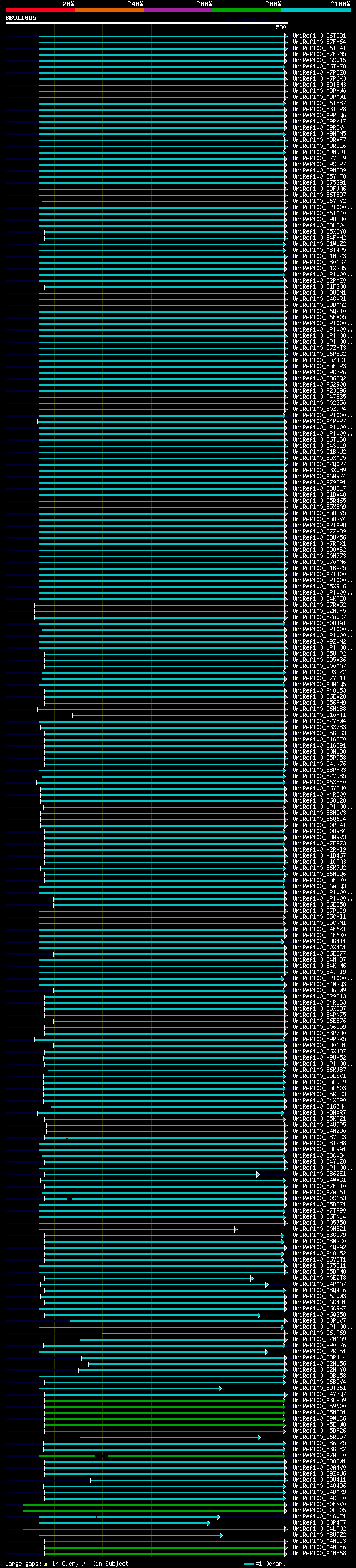This screenshot has width=356, height=1568.
Task: Select the UniRef100_Q6EE58 label
Action: point(319,904)
